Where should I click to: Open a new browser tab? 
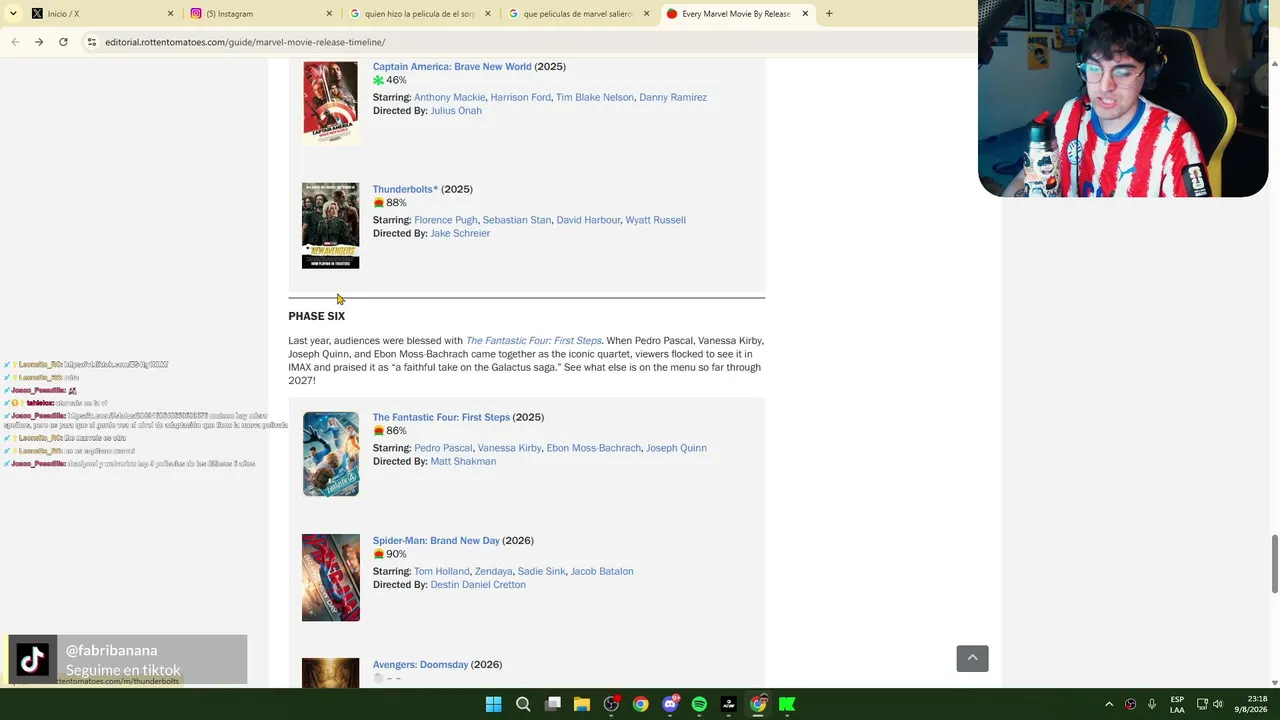click(x=829, y=14)
